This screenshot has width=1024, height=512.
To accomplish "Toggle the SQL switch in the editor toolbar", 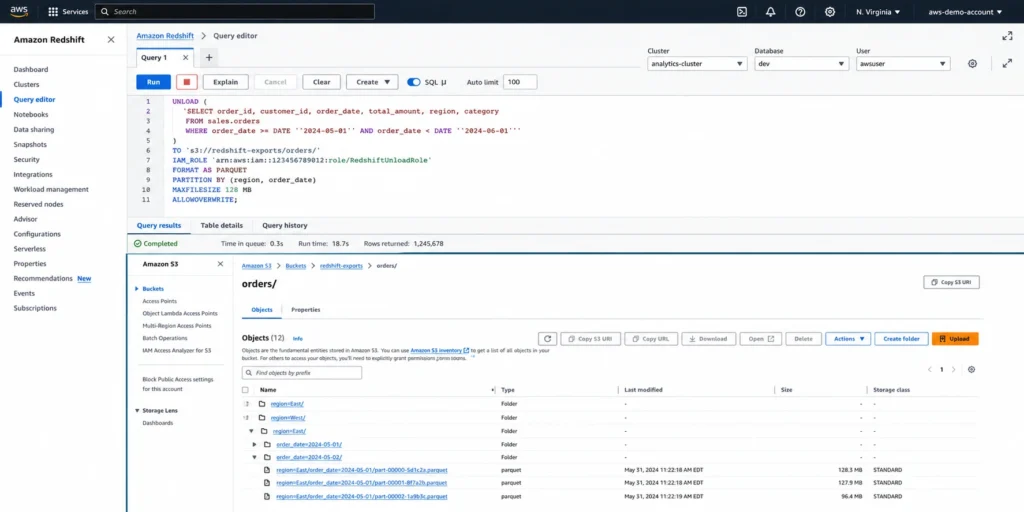I will click(x=413, y=82).
